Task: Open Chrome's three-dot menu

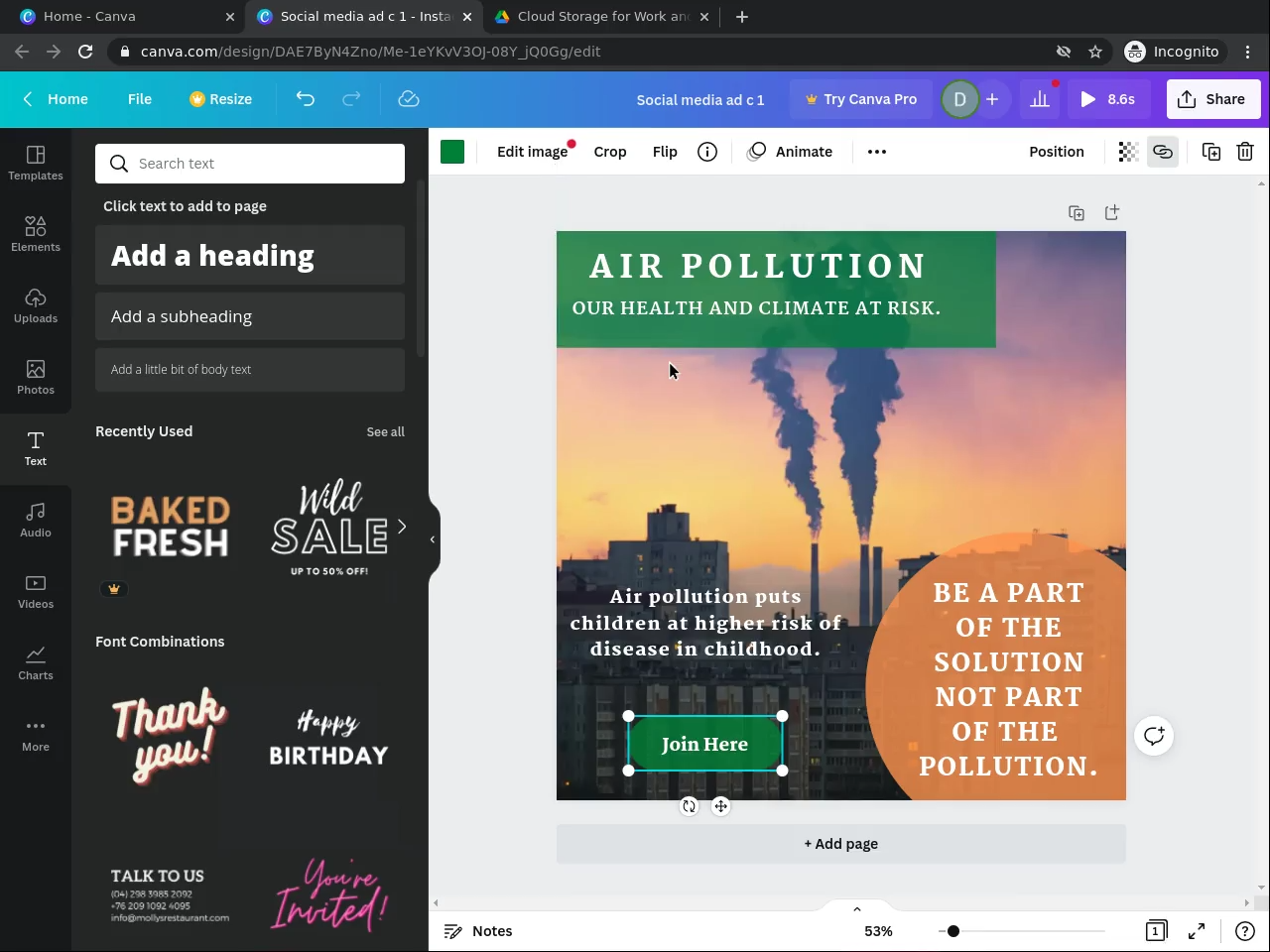Action: (x=1248, y=52)
